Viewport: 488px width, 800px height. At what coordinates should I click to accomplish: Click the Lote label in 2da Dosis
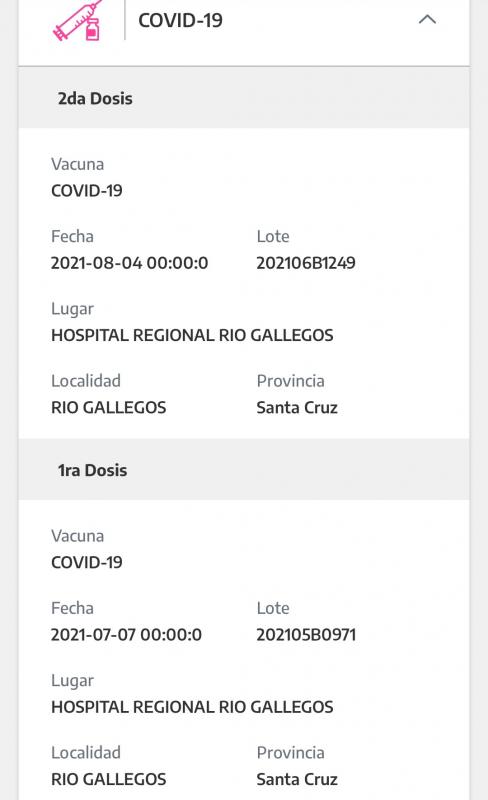[x=273, y=236]
